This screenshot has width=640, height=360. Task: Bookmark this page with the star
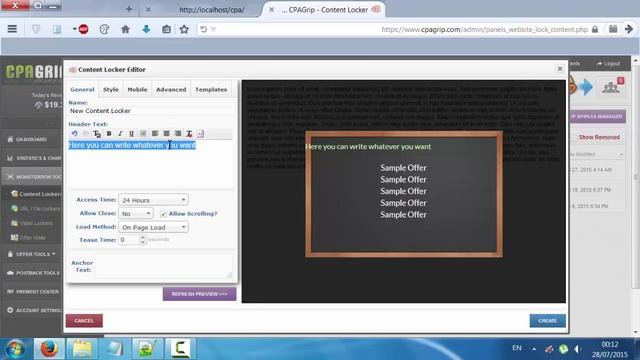pyautogui.click(x=184, y=29)
